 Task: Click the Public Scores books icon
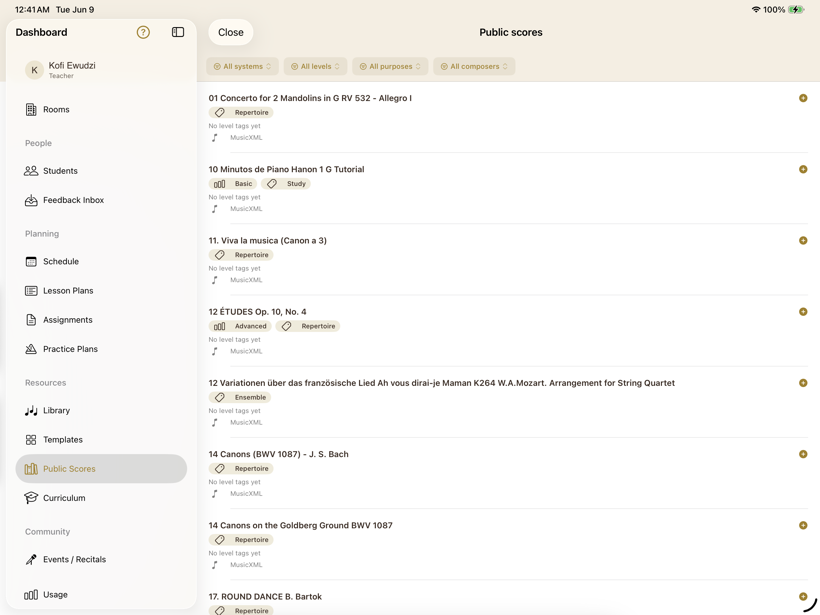[x=31, y=469]
